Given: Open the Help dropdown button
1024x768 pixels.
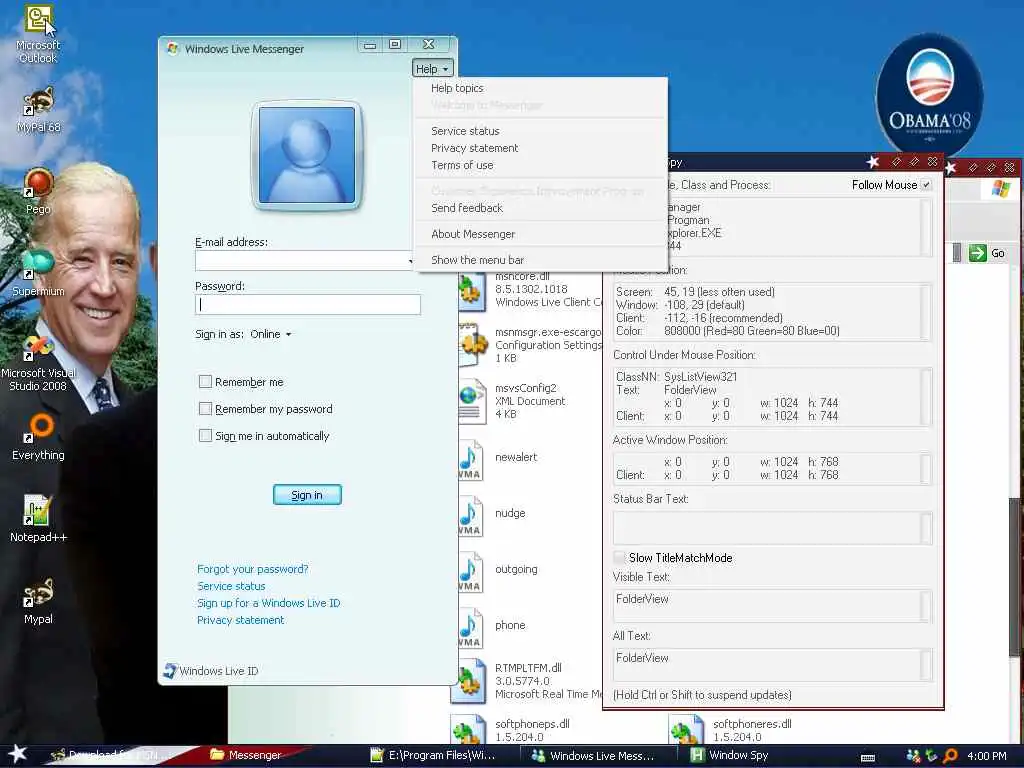Looking at the screenshot, I should coord(432,69).
